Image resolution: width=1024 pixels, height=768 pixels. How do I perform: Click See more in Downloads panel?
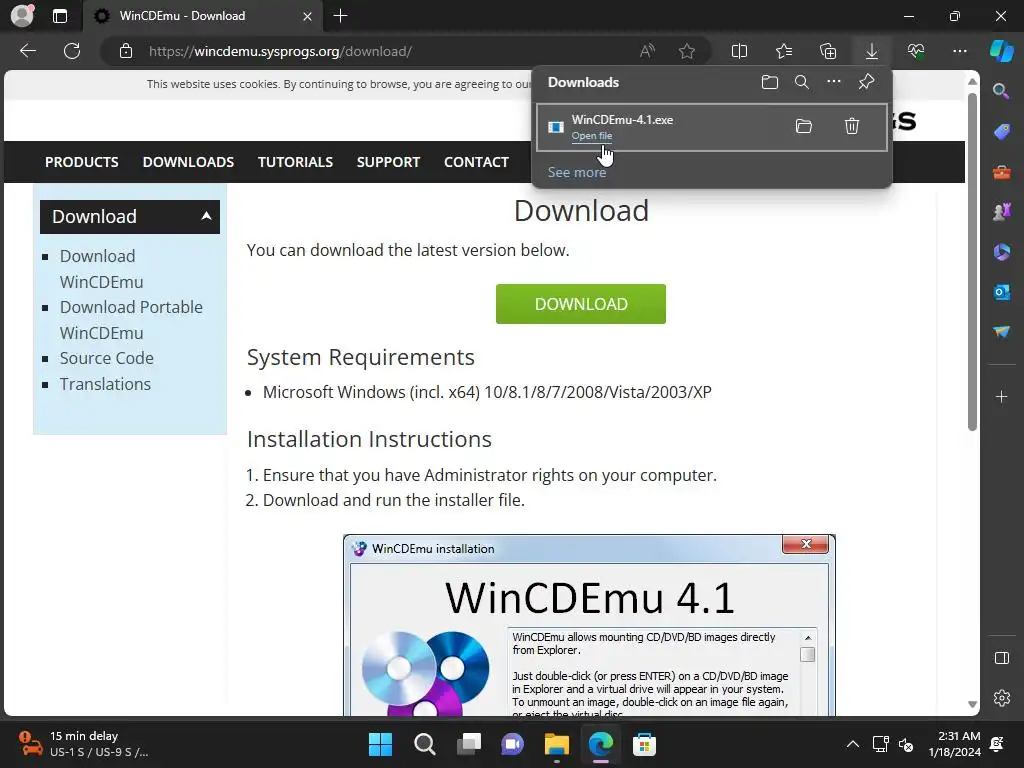pyautogui.click(x=577, y=172)
